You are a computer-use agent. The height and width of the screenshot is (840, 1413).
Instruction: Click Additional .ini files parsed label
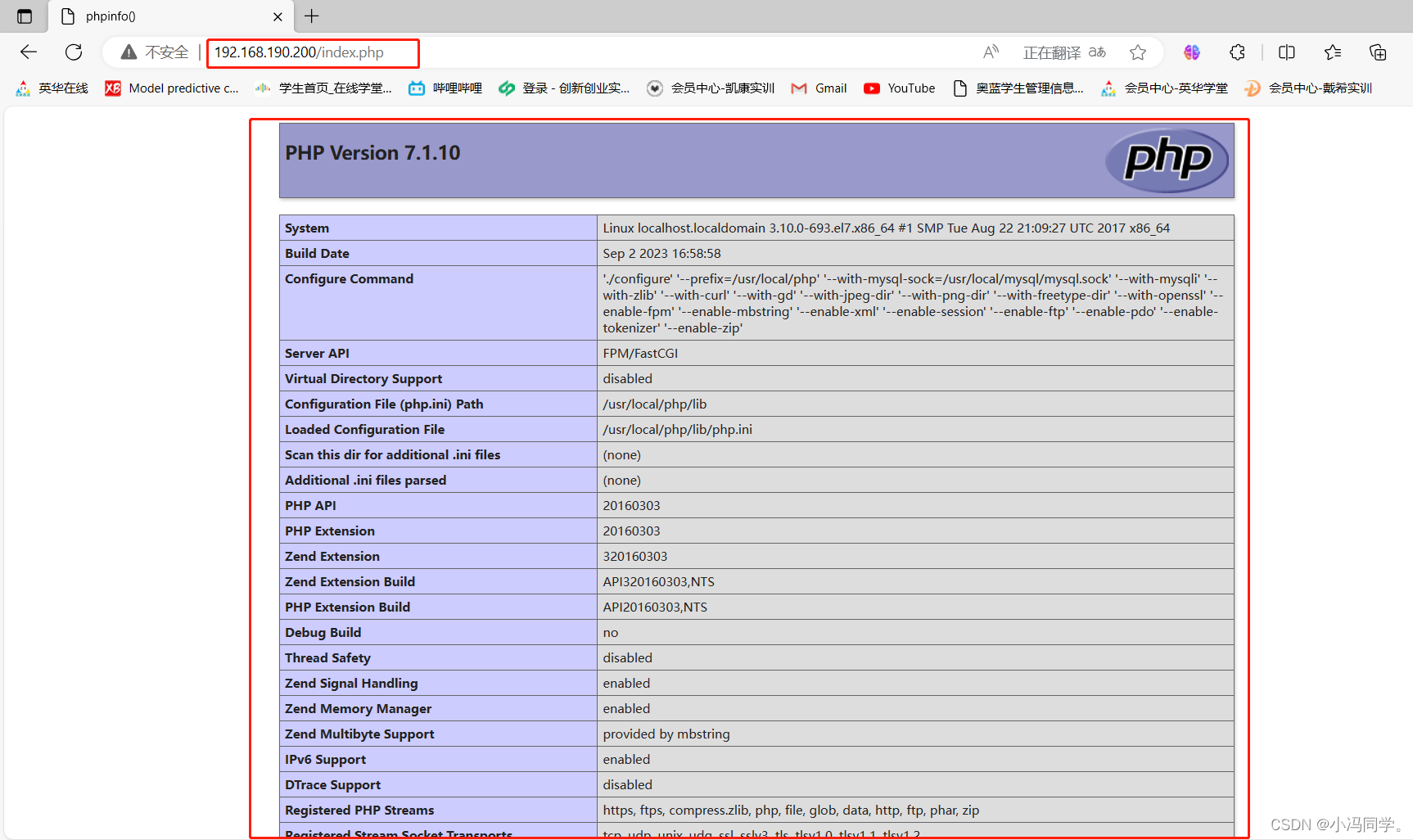click(x=365, y=480)
